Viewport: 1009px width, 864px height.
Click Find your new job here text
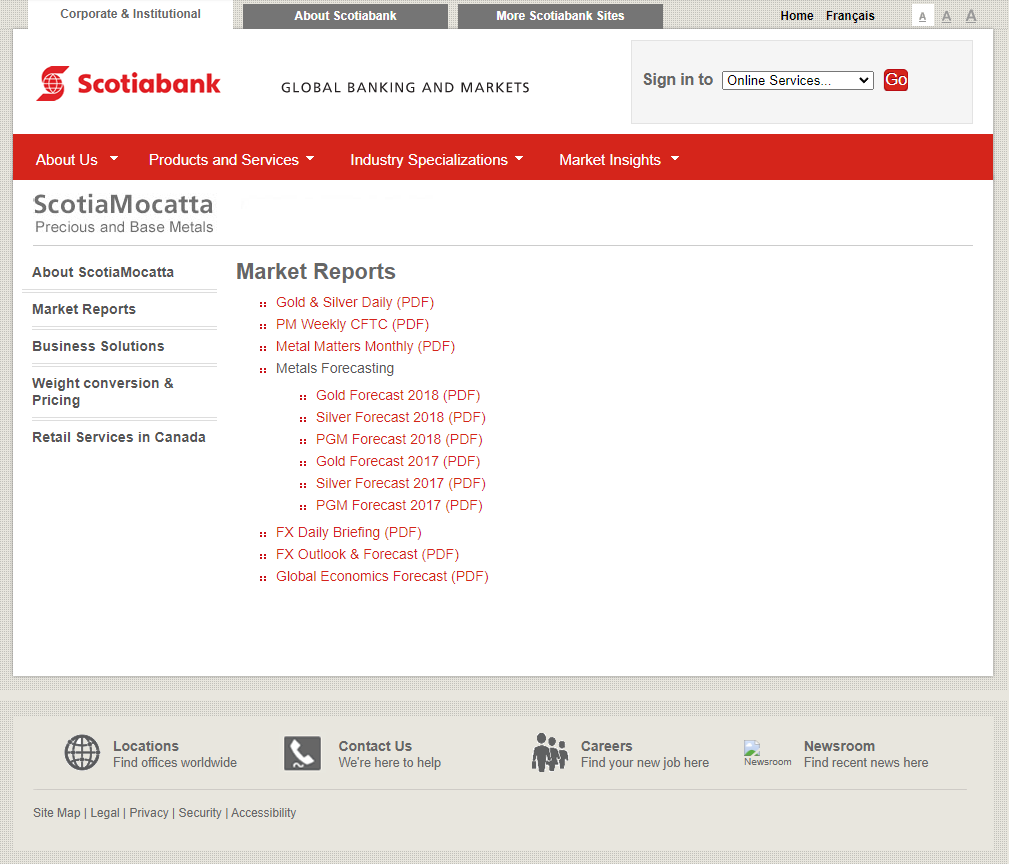(645, 762)
